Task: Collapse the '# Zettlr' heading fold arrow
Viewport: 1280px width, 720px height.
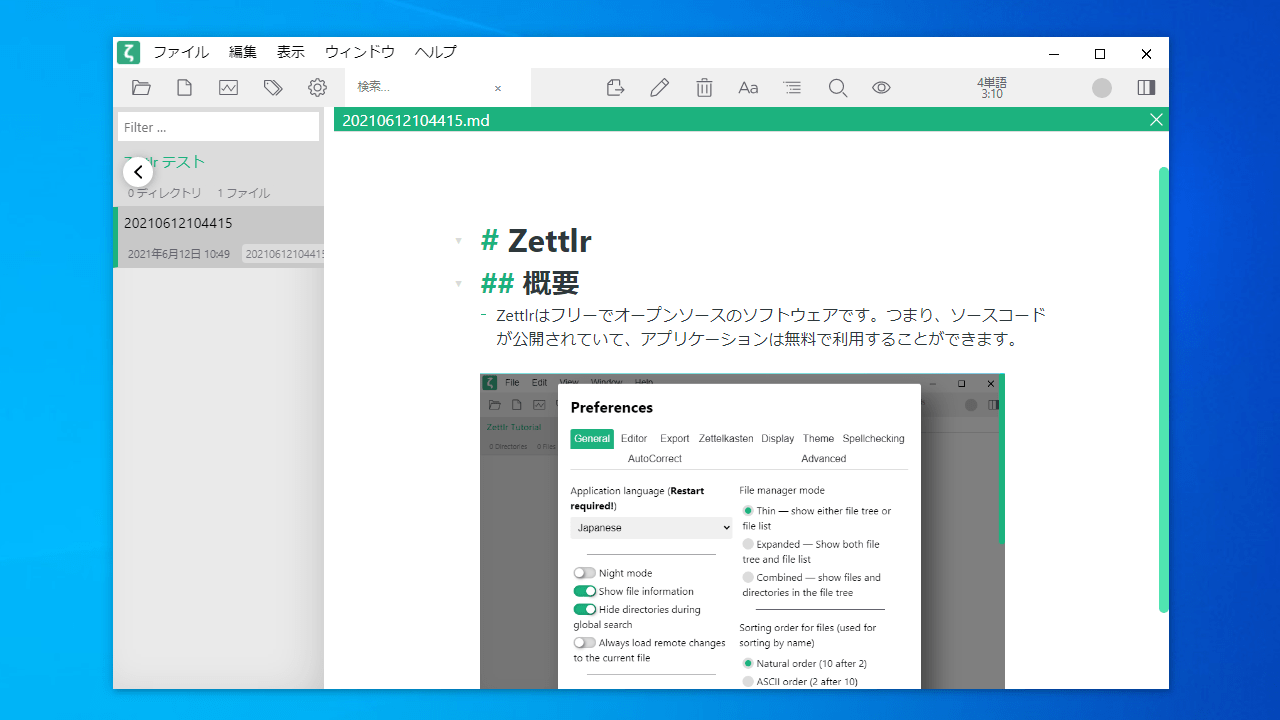Action: 459,241
